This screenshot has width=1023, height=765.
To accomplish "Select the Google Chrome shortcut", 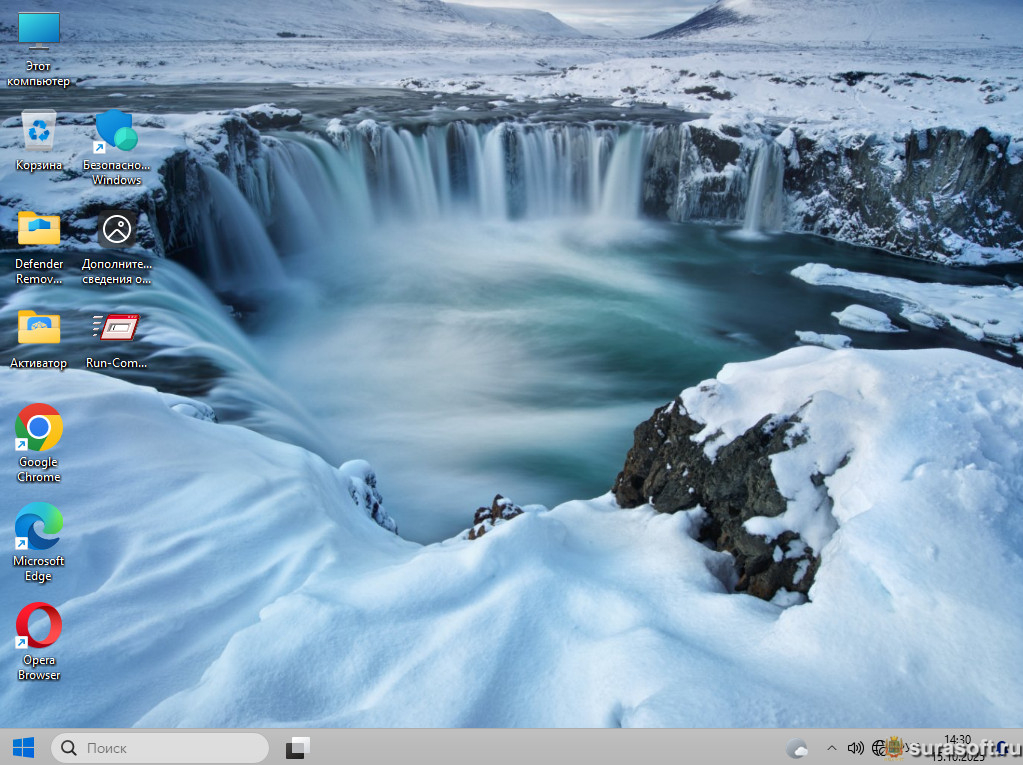I will (39, 428).
